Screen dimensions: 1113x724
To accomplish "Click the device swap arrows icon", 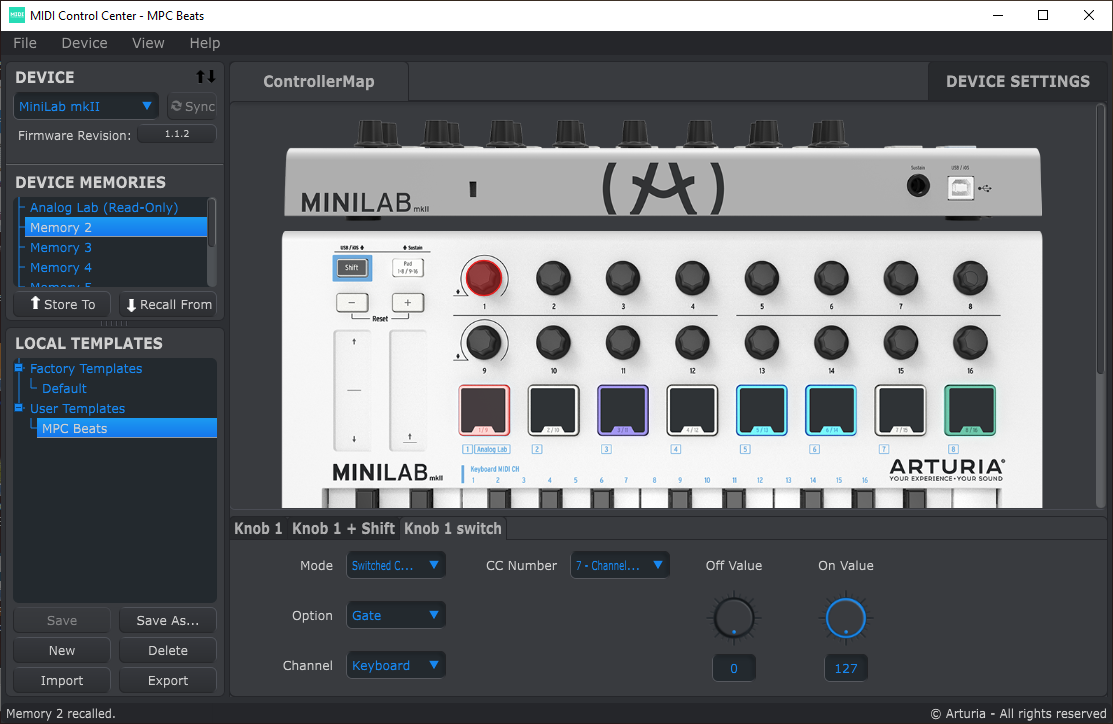I will point(205,77).
